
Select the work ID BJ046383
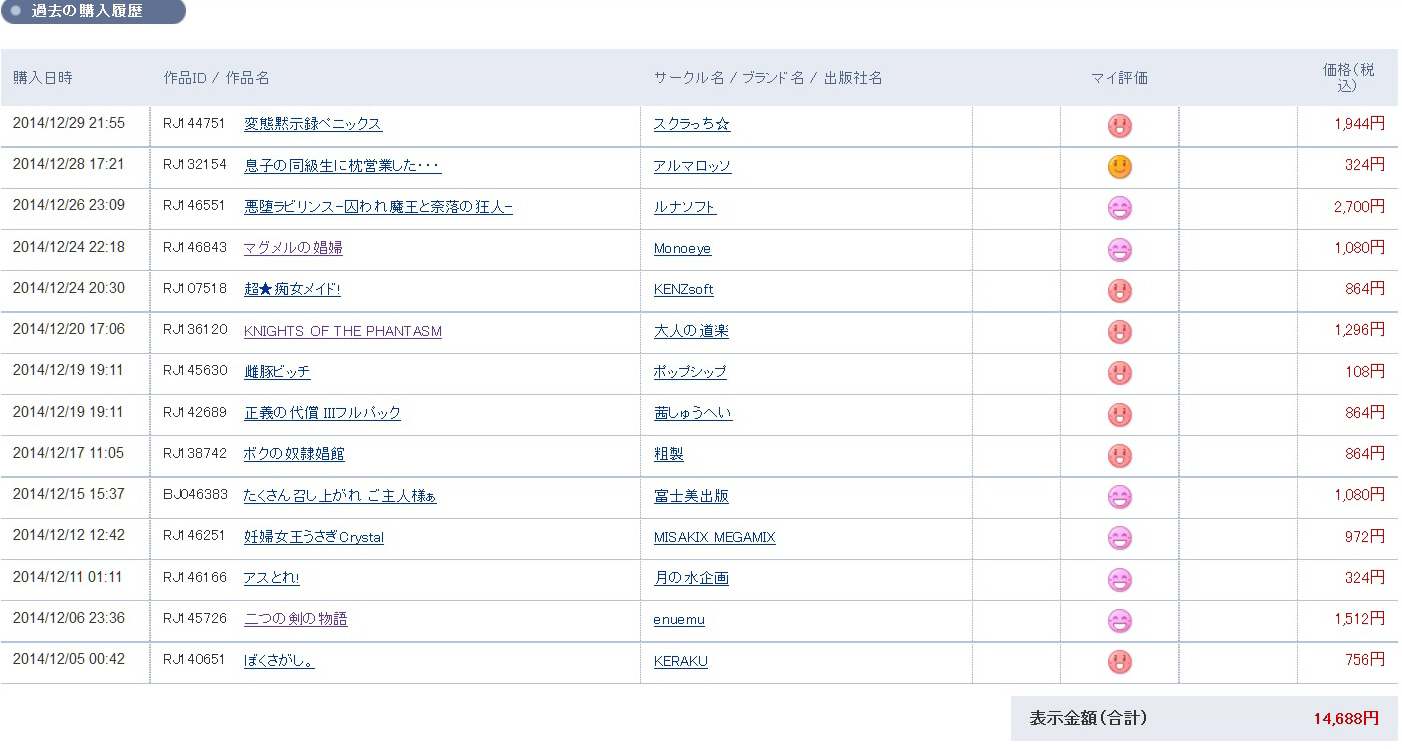(x=196, y=495)
